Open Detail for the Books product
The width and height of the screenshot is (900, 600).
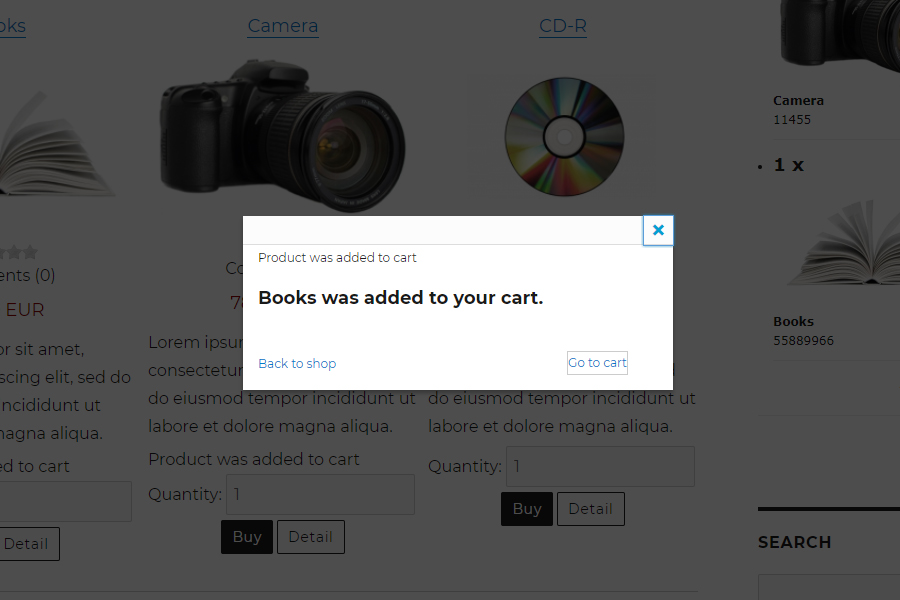tap(26, 544)
